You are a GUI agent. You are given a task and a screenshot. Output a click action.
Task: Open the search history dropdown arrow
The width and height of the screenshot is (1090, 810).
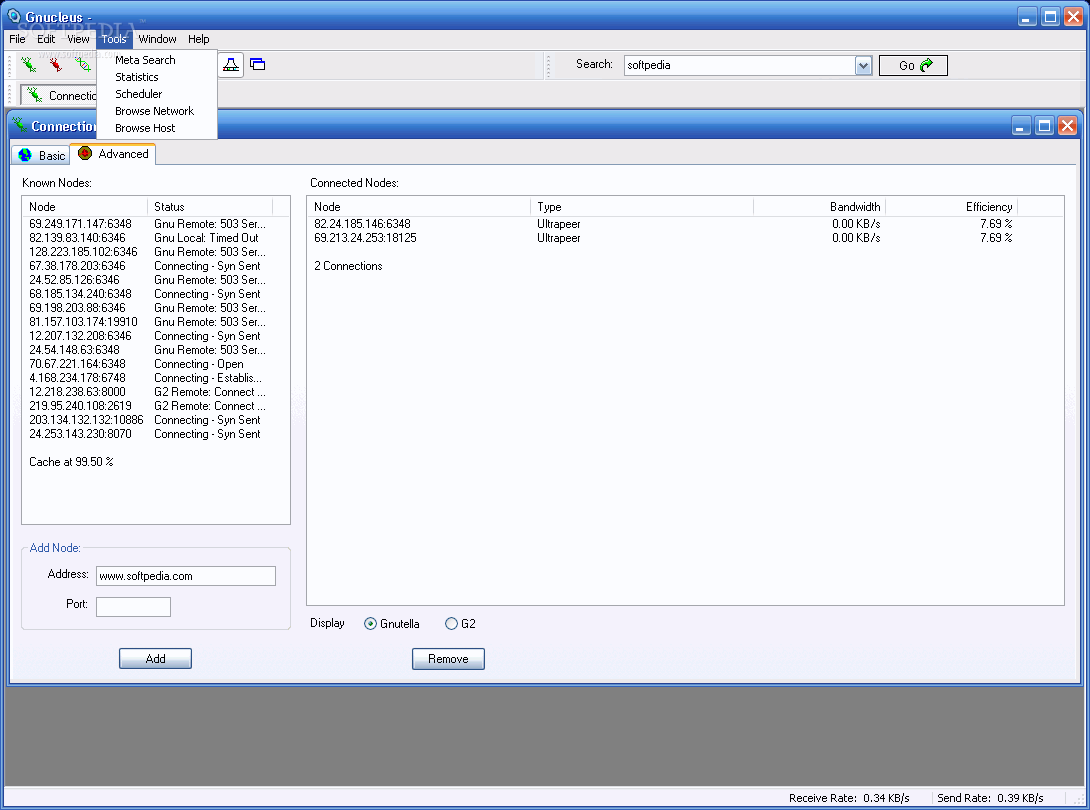(863, 65)
